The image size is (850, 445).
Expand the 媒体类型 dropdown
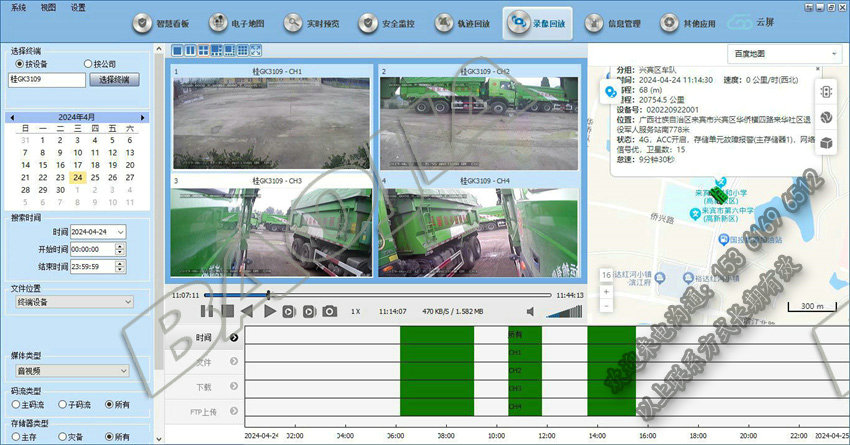point(73,371)
